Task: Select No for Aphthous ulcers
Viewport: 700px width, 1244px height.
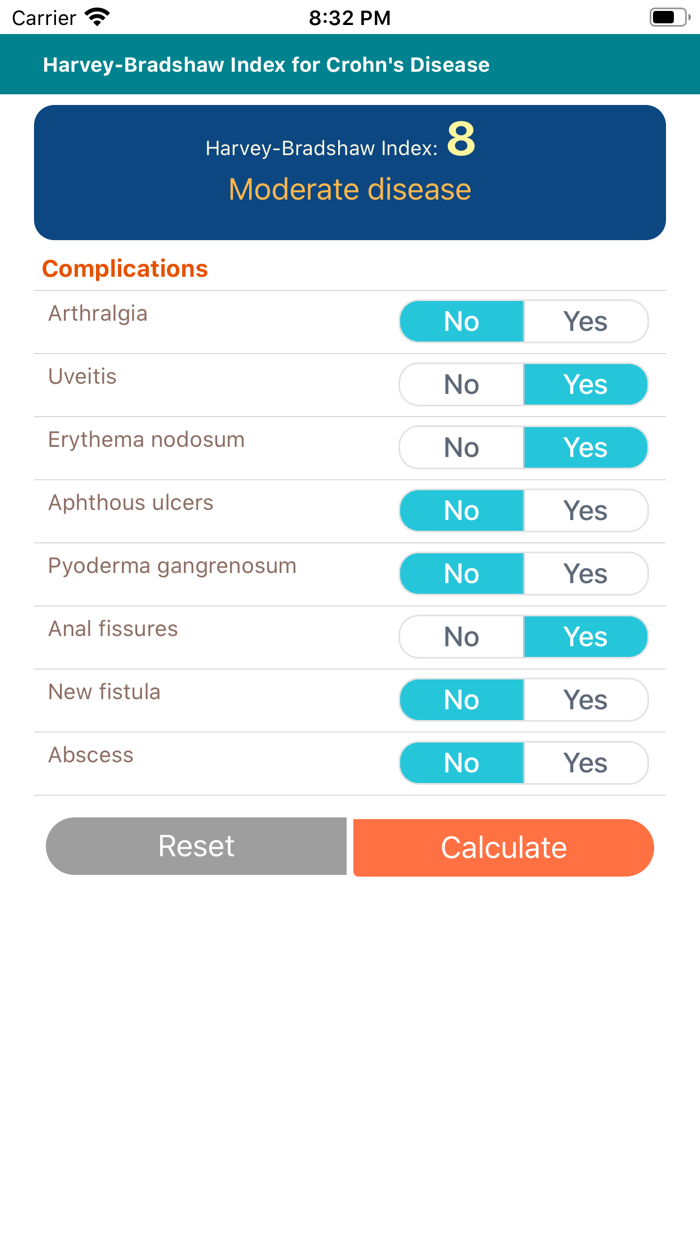Action: pyautogui.click(x=461, y=510)
